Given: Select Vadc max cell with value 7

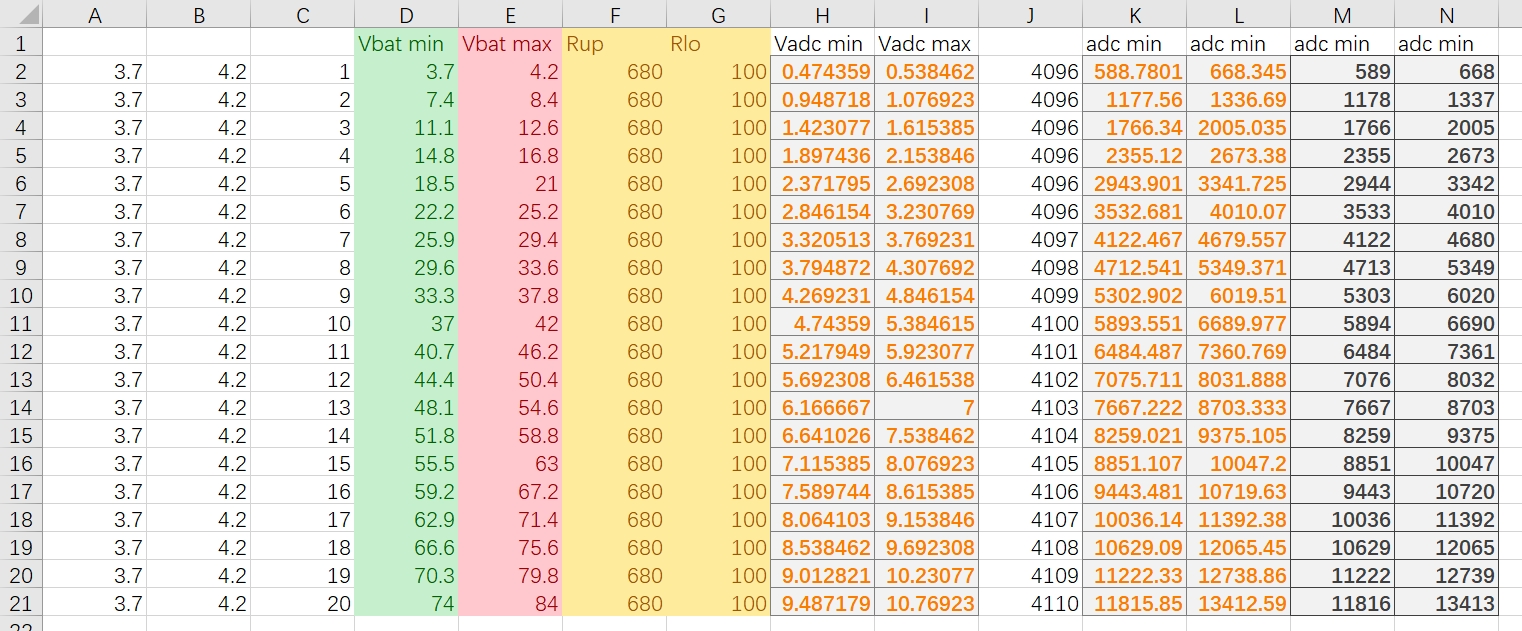Looking at the screenshot, I should click(927, 408).
